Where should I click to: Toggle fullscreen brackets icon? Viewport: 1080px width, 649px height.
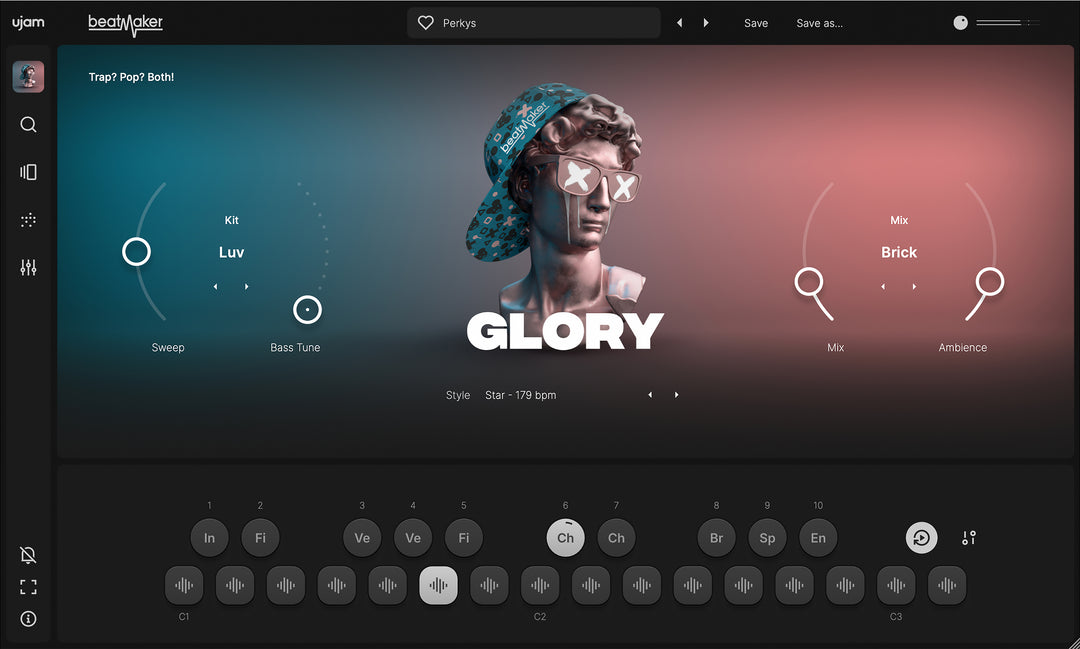pyautogui.click(x=28, y=587)
